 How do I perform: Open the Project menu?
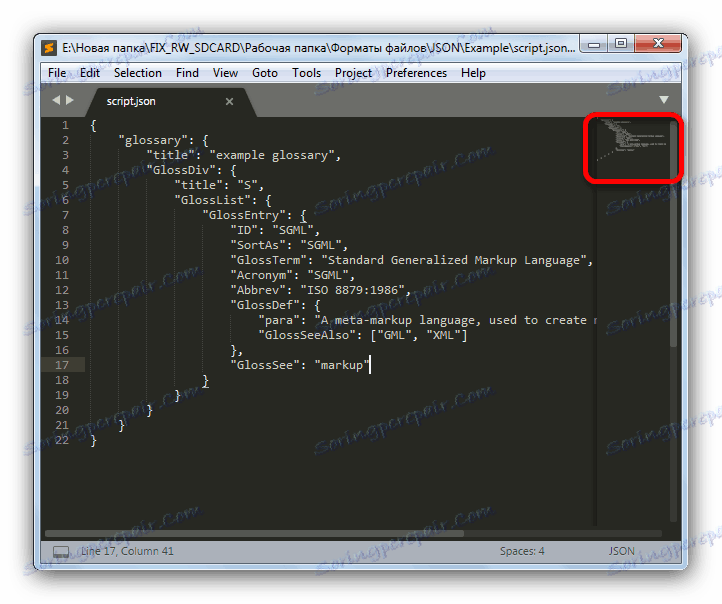(x=353, y=73)
